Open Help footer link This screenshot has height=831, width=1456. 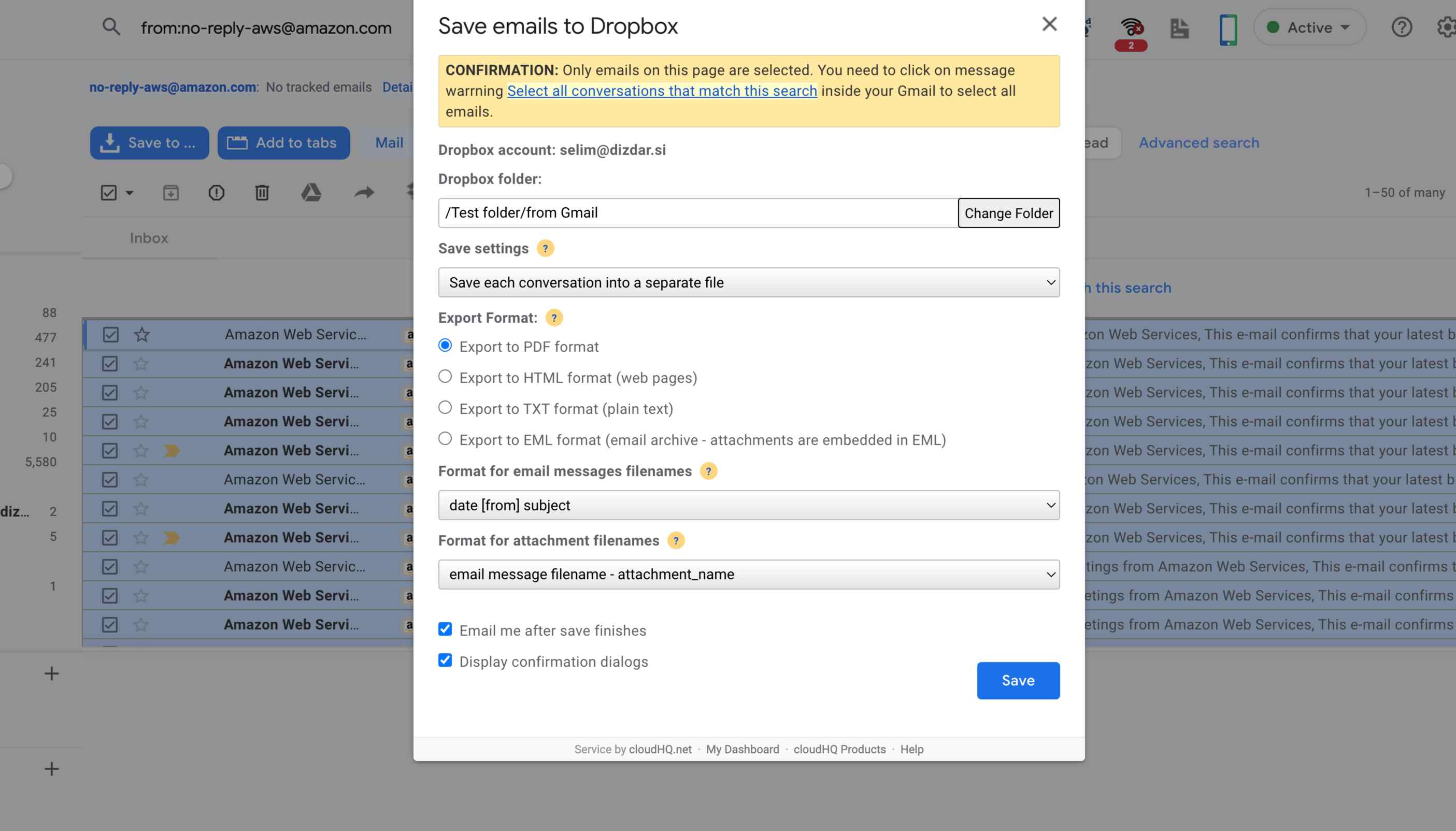[x=911, y=749]
